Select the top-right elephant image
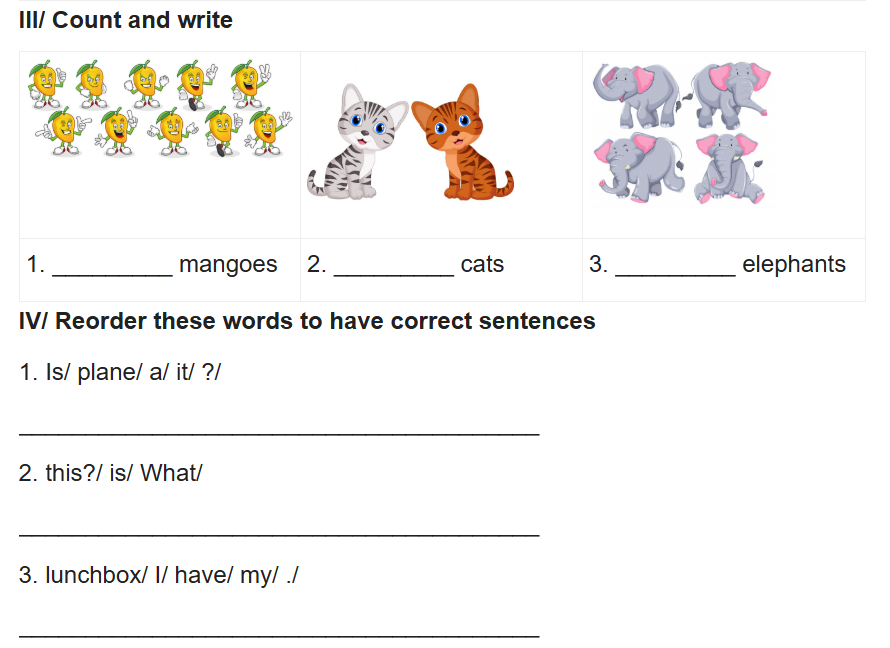The height and width of the screenshot is (648, 890). [729, 92]
